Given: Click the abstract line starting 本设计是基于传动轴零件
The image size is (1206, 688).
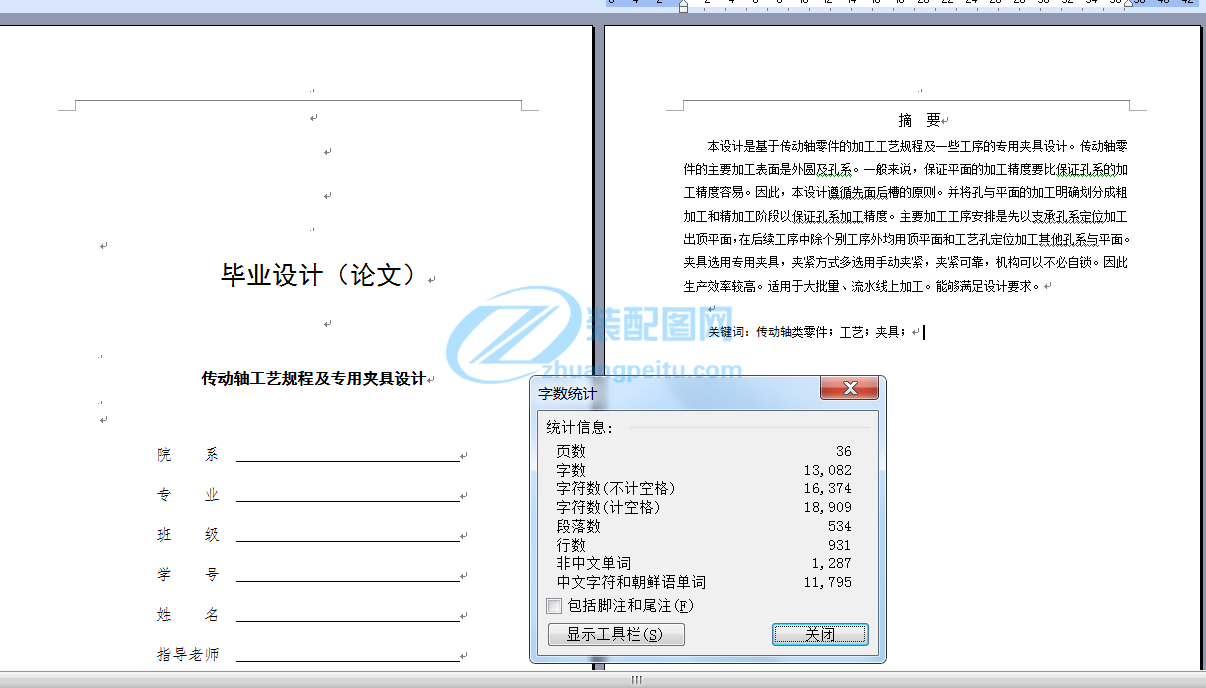Looking at the screenshot, I should [917, 146].
